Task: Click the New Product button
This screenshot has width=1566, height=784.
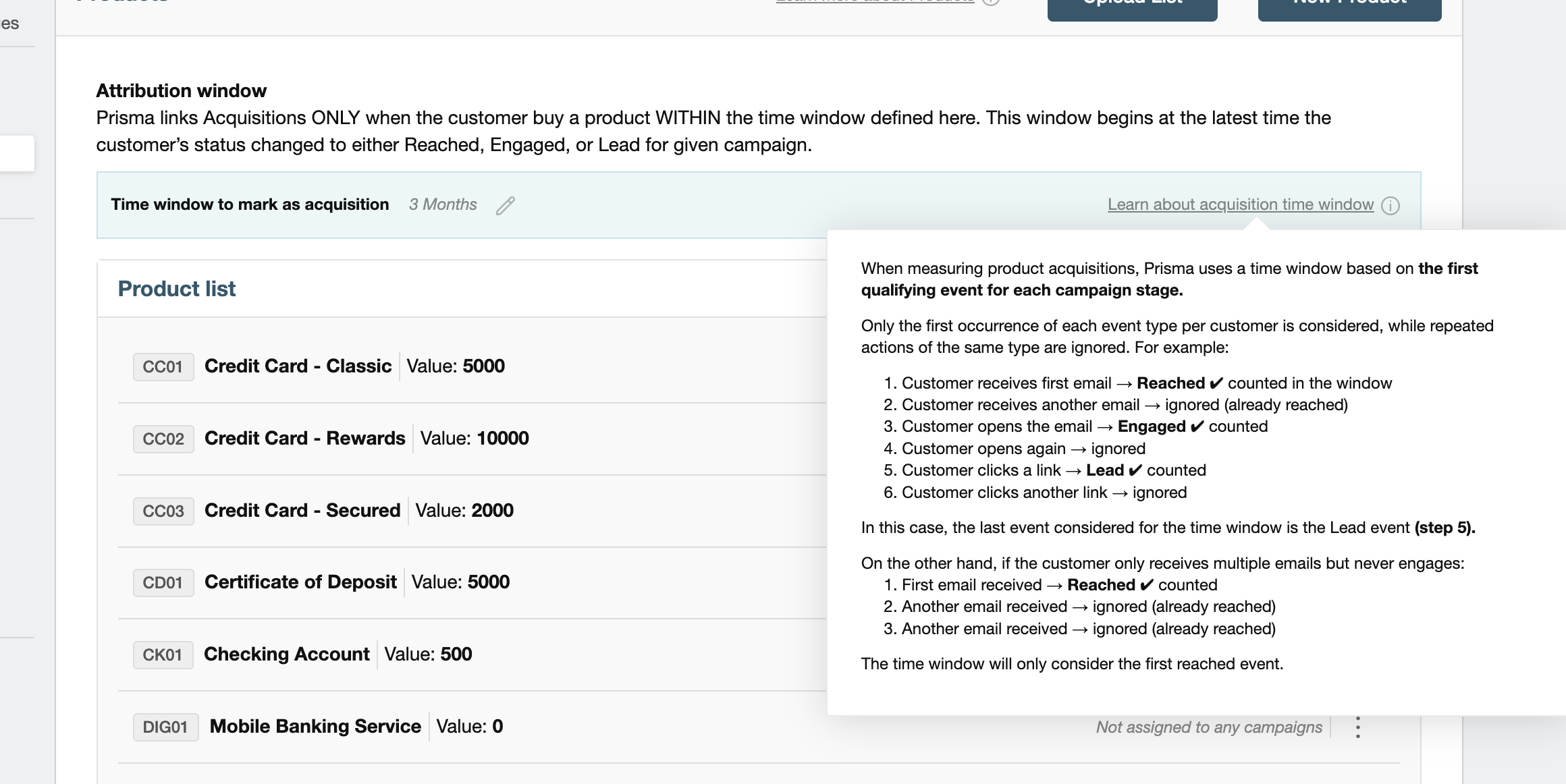Action: point(1349,7)
